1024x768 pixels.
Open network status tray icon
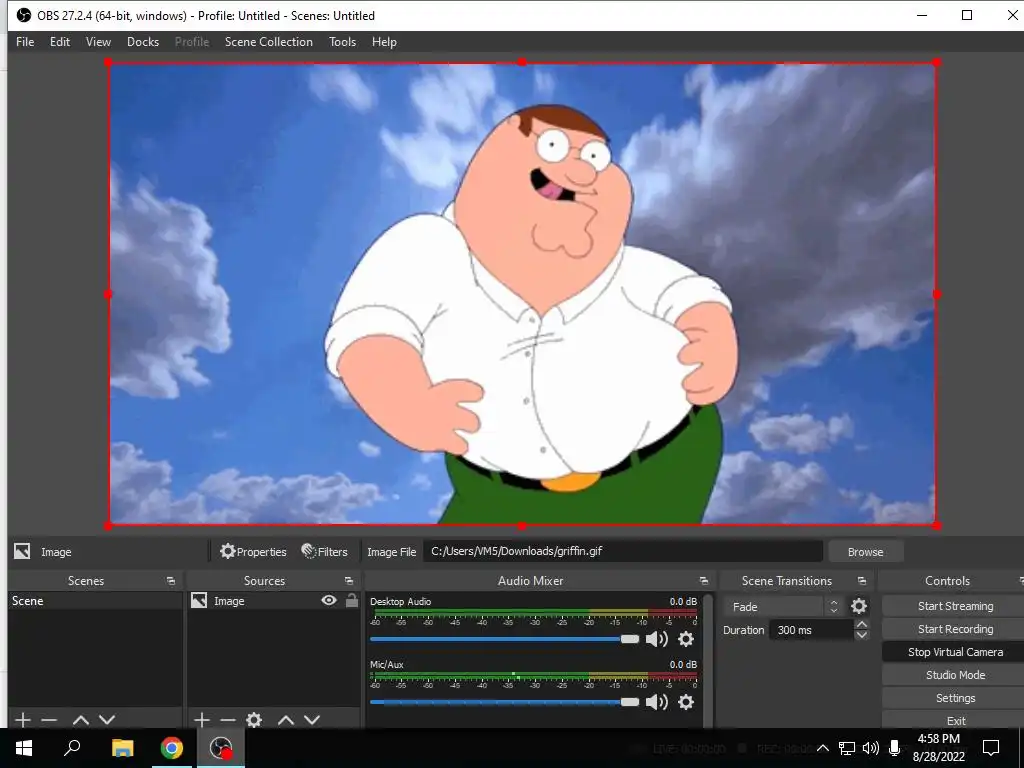(846, 748)
